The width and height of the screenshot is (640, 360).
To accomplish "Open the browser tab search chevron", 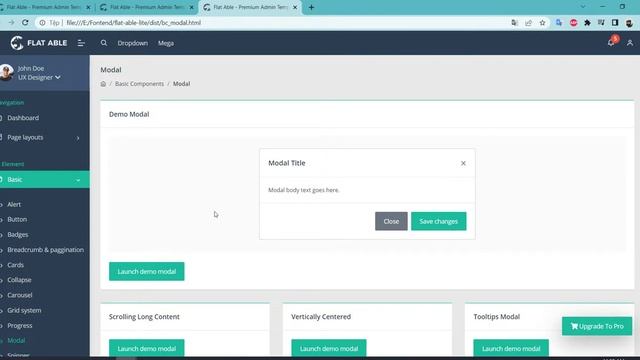I will pyautogui.click(x=583, y=7).
